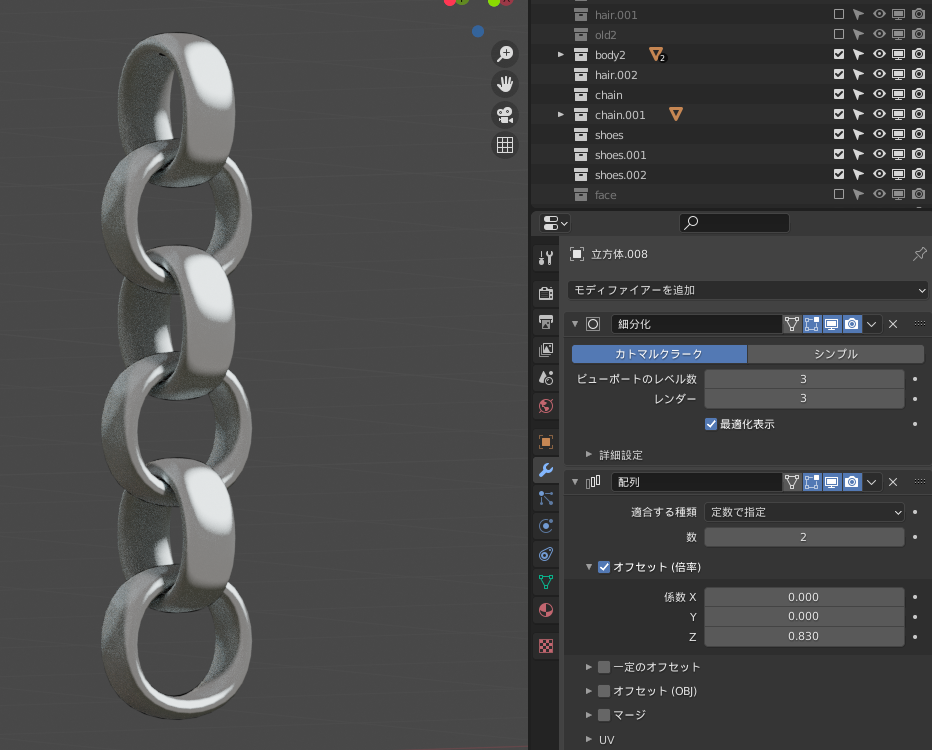Open the Material properties tab icon
Image resolution: width=932 pixels, height=750 pixels.
click(x=546, y=610)
